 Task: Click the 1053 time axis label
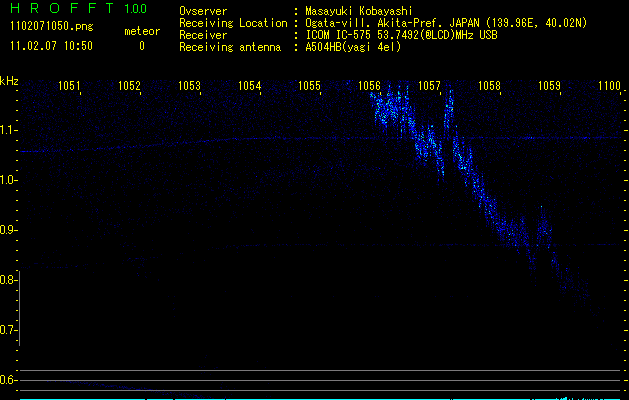coord(189,86)
